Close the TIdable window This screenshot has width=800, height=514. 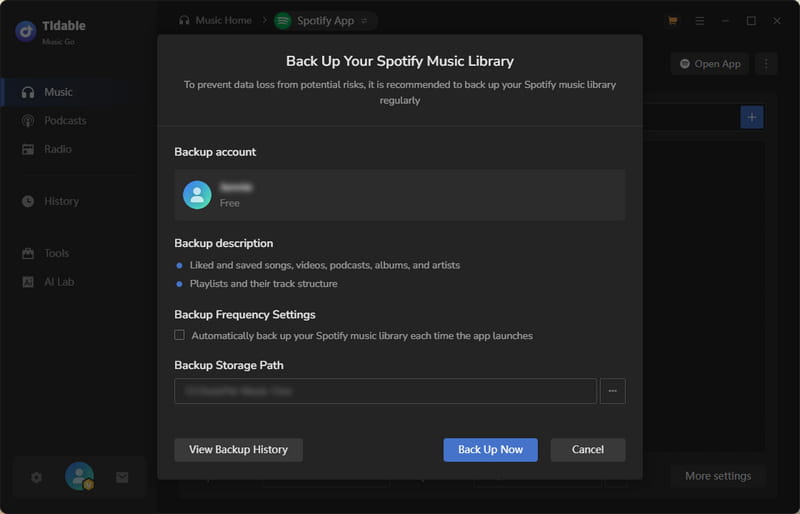point(777,20)
